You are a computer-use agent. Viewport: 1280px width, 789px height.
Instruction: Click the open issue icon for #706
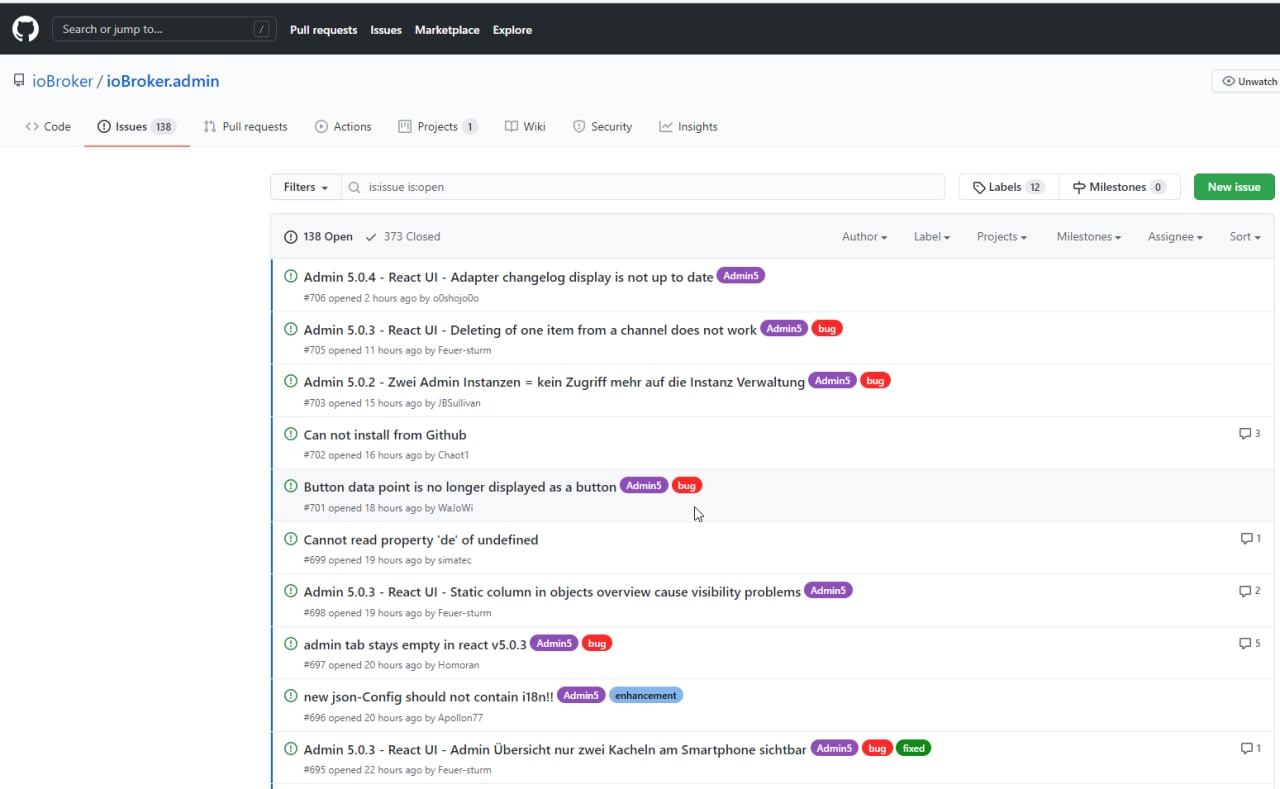(291, 276)
